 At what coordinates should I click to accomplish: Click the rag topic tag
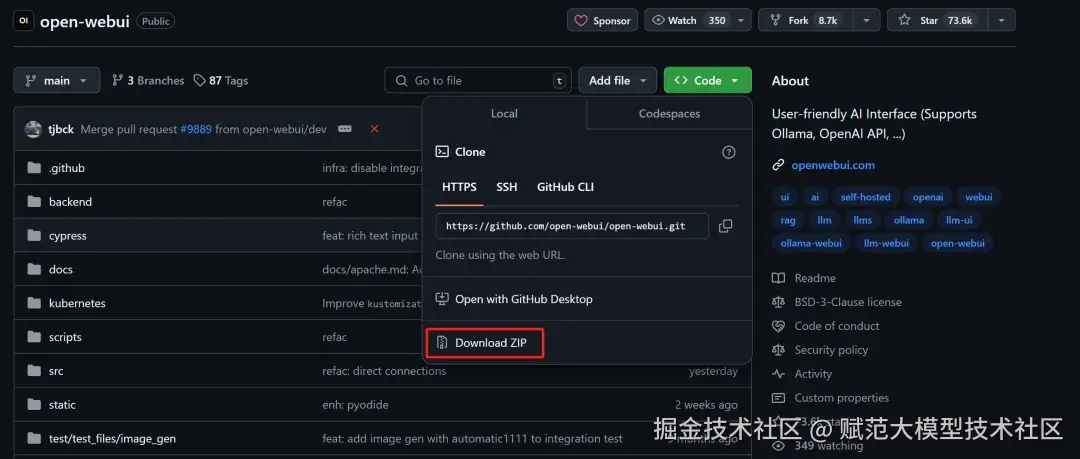click(788, 221)
